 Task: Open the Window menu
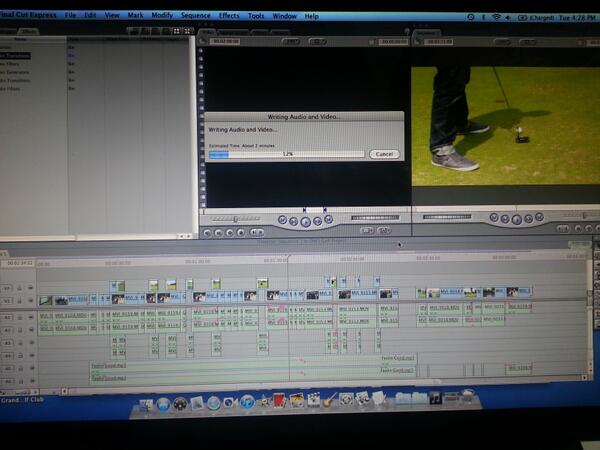point(284,16)
